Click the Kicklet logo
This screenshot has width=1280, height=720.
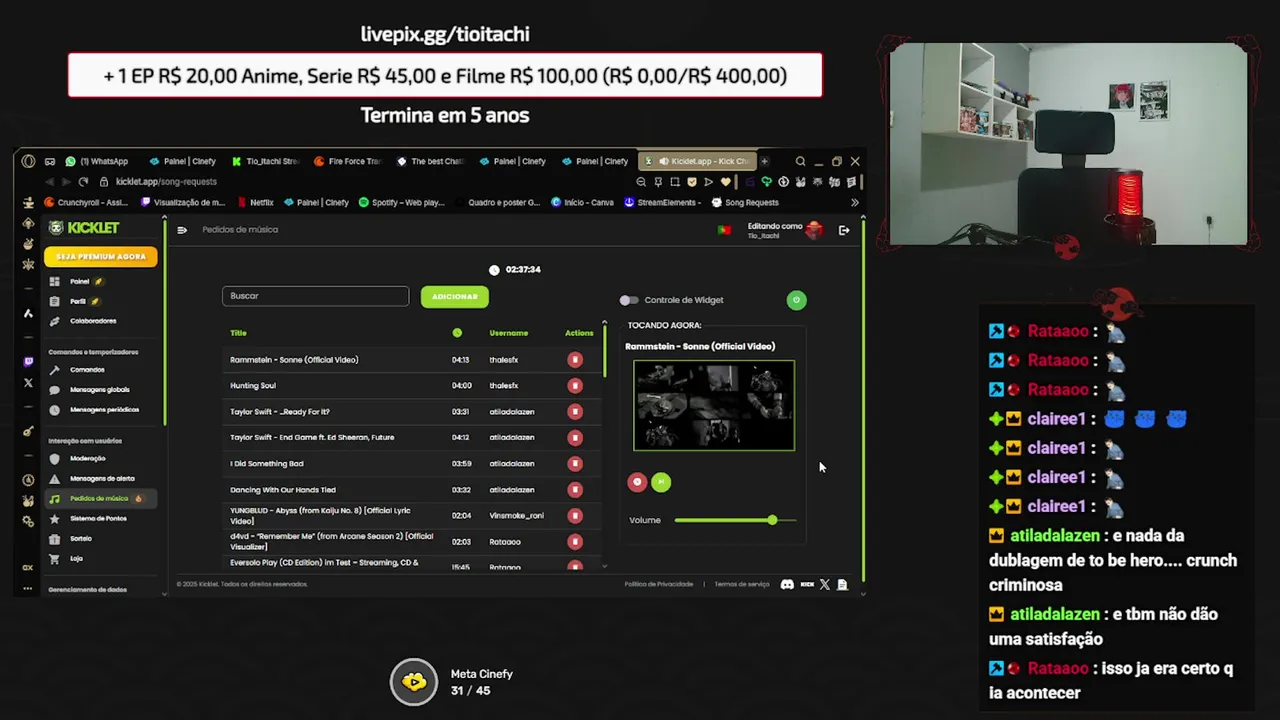tap(84, 228)
